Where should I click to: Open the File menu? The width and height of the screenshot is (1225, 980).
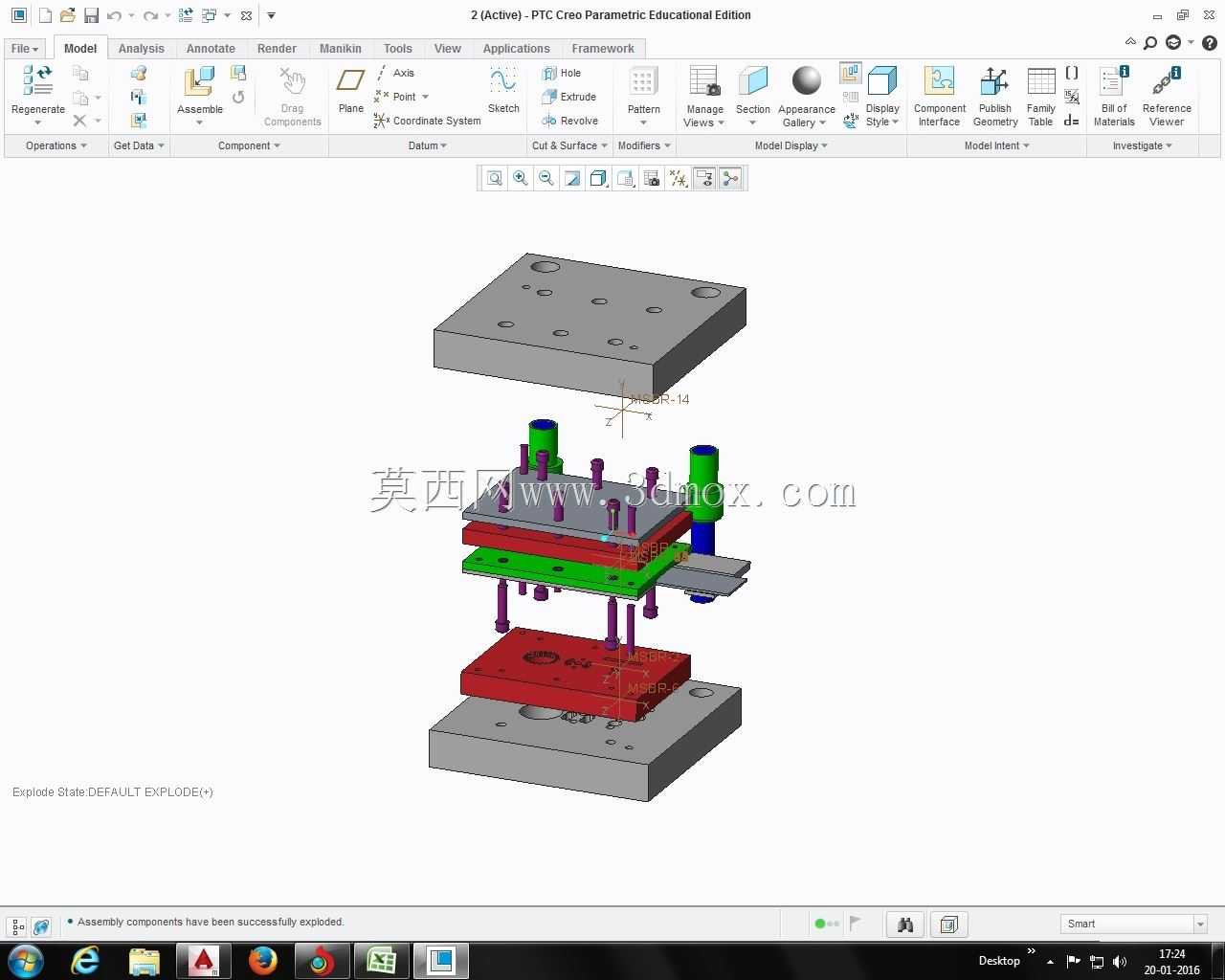pos(24,49)
